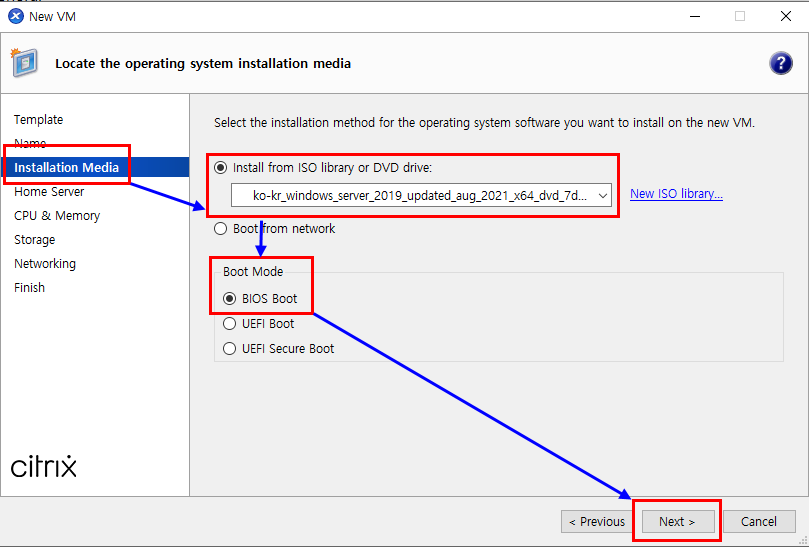Cancel the New VM wizard
This screenshot has width=809, height=547.
click(x=759, y=522)
